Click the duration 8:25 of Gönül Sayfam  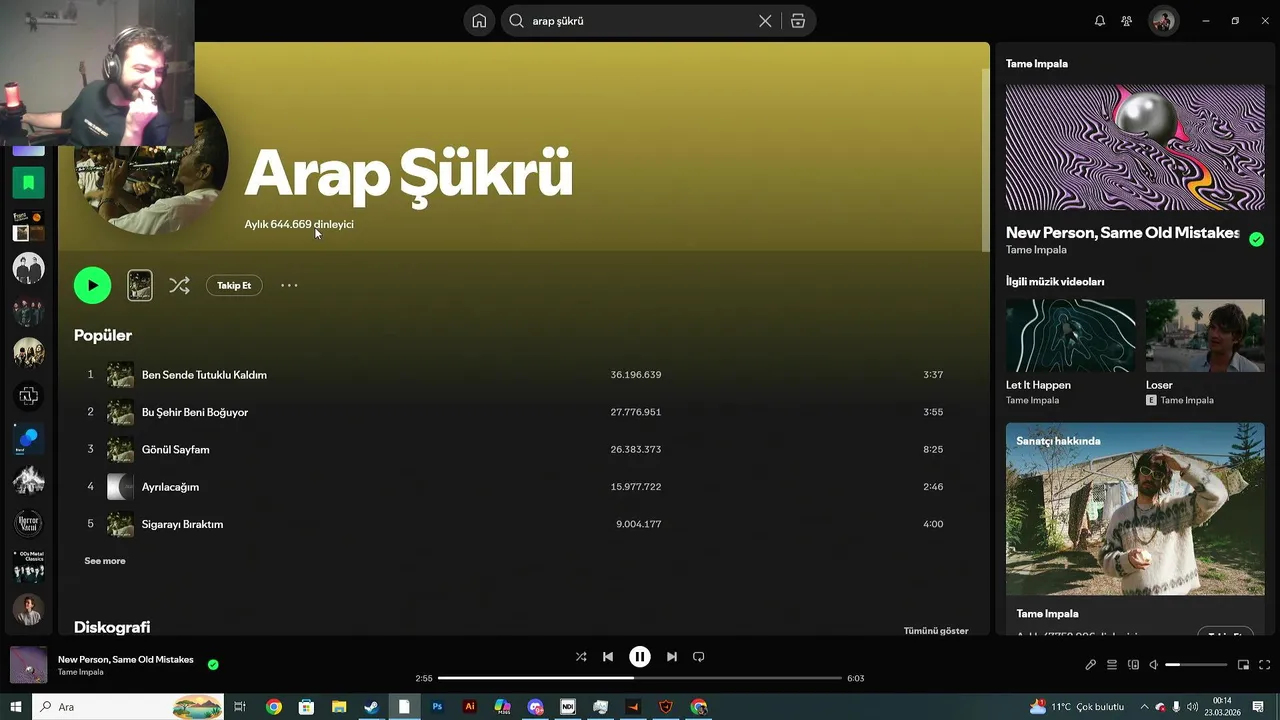coord(933,449)
